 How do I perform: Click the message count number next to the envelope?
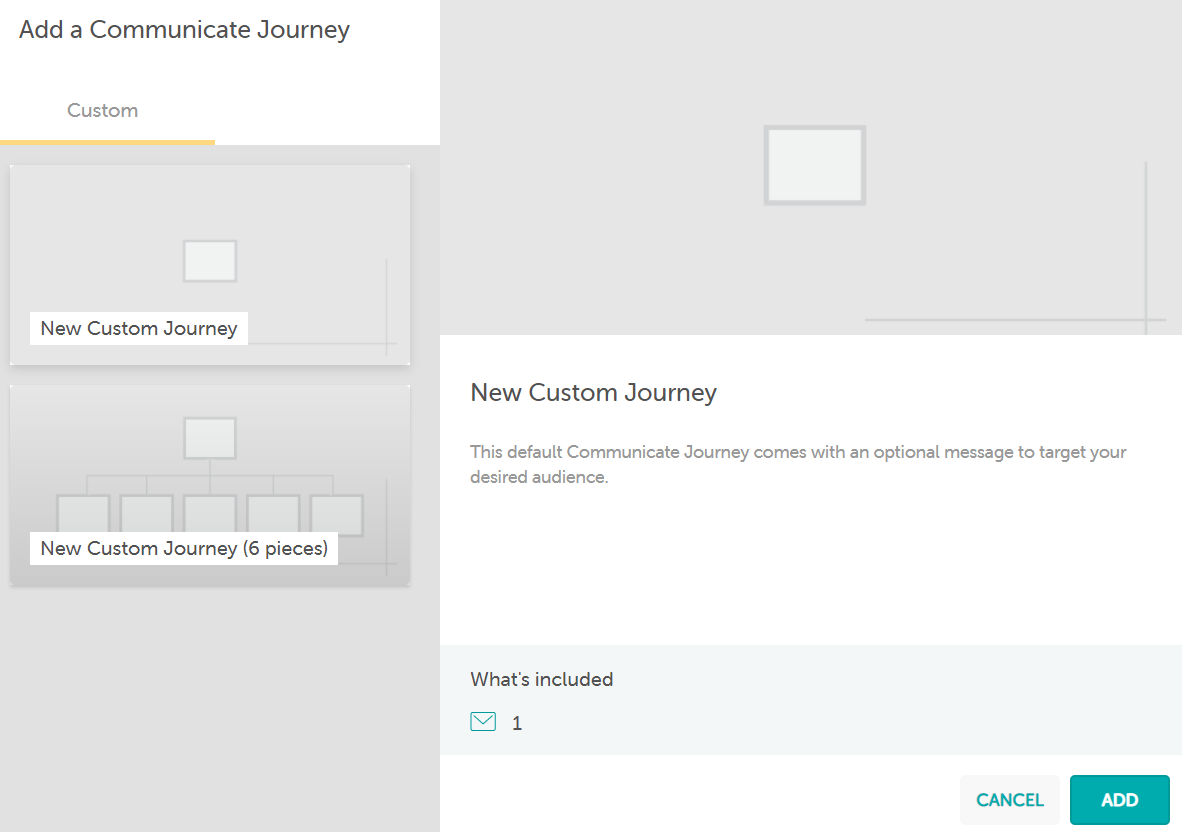[x=517, y=722]
